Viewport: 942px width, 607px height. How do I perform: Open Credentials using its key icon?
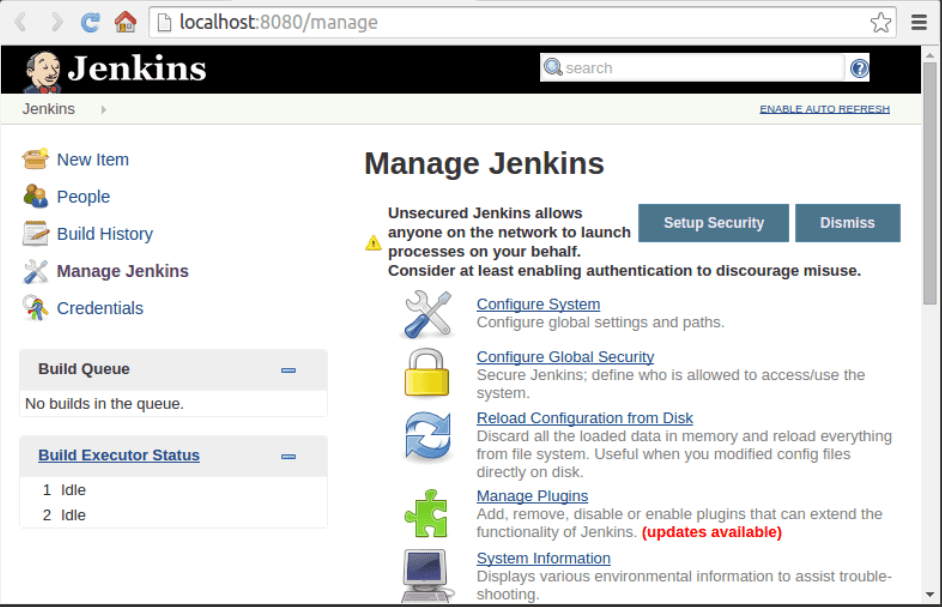coord(33,307)
